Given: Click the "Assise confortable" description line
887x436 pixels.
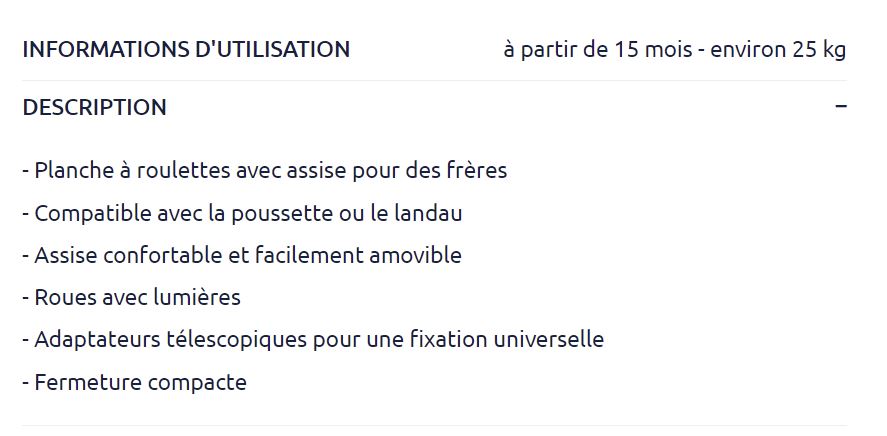Looking at the screenshot, I should click(242, 255).
